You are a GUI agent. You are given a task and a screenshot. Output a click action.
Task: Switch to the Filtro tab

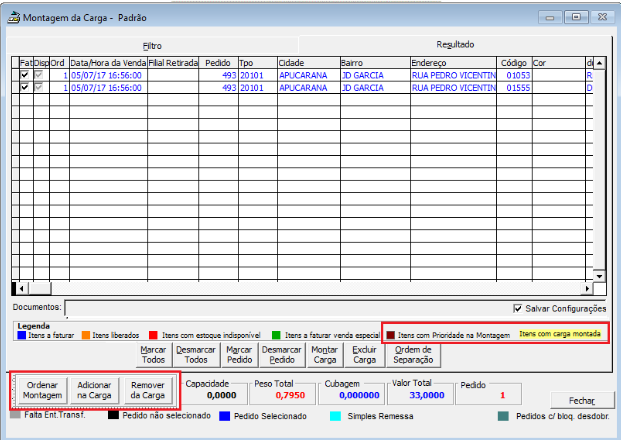click(152, 46)
